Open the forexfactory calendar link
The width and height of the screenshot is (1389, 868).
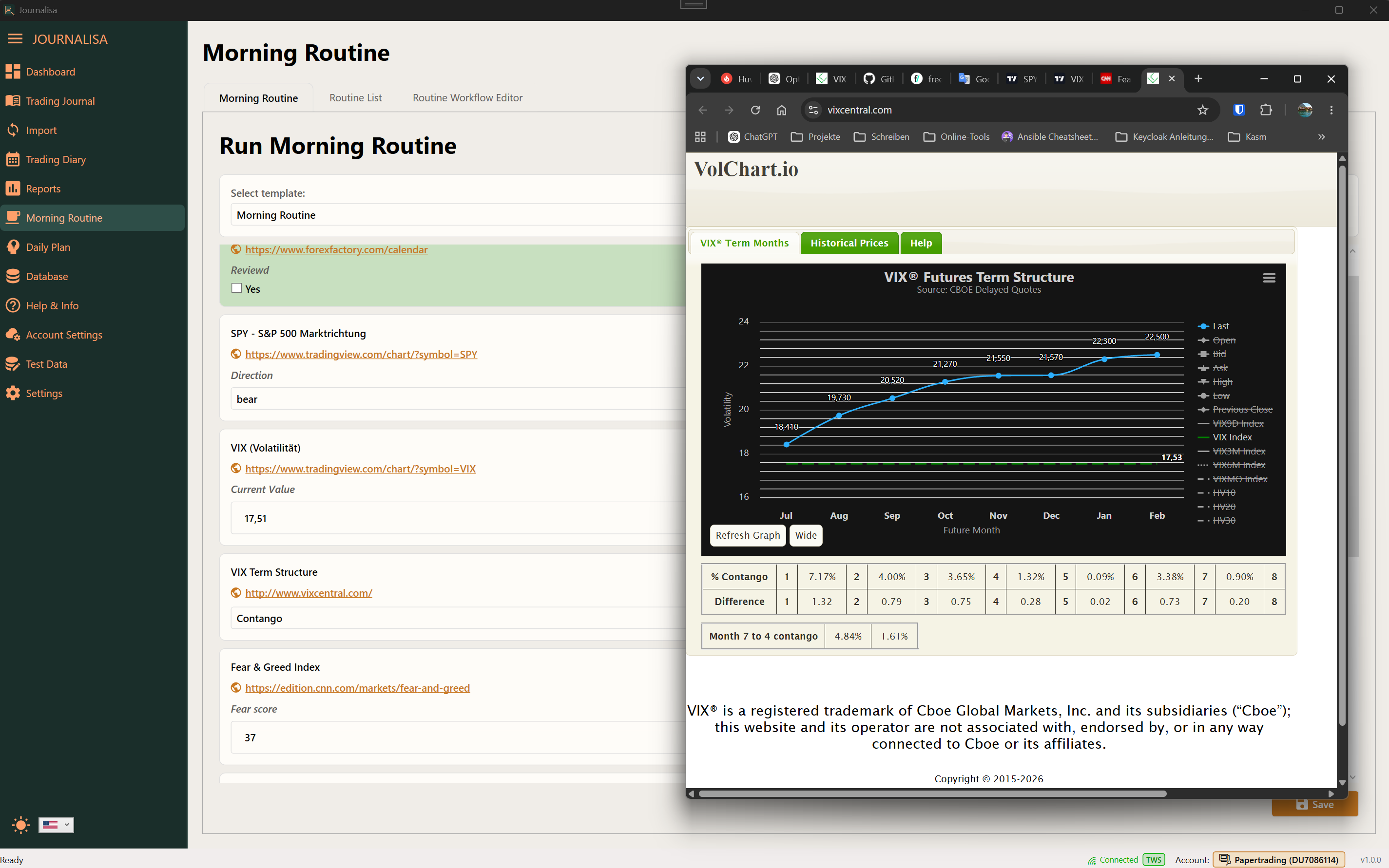coord(336,250)
